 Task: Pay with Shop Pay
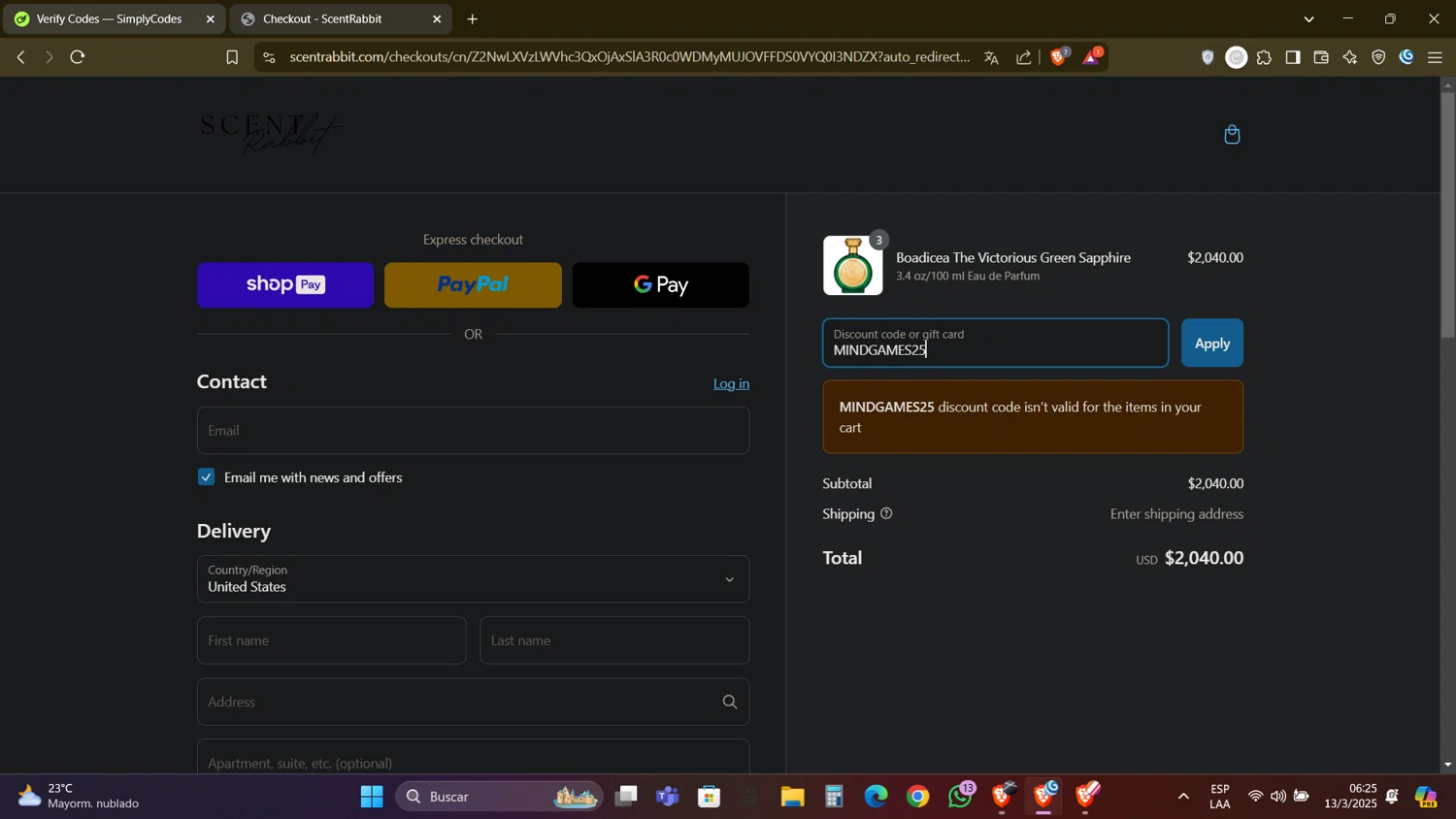pos(285,284)
